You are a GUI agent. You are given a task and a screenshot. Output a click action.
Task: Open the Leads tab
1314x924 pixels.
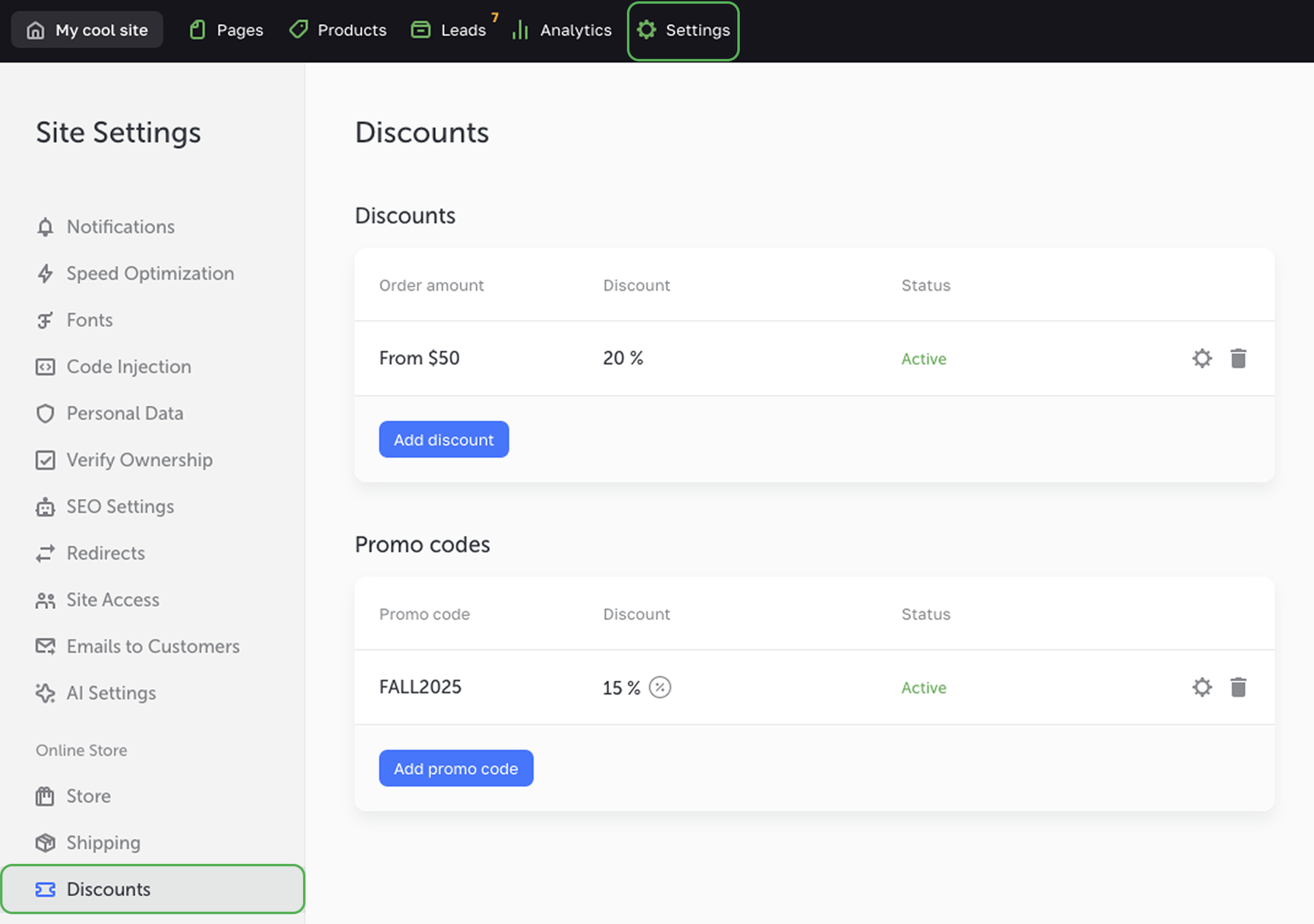click(449, 30)
